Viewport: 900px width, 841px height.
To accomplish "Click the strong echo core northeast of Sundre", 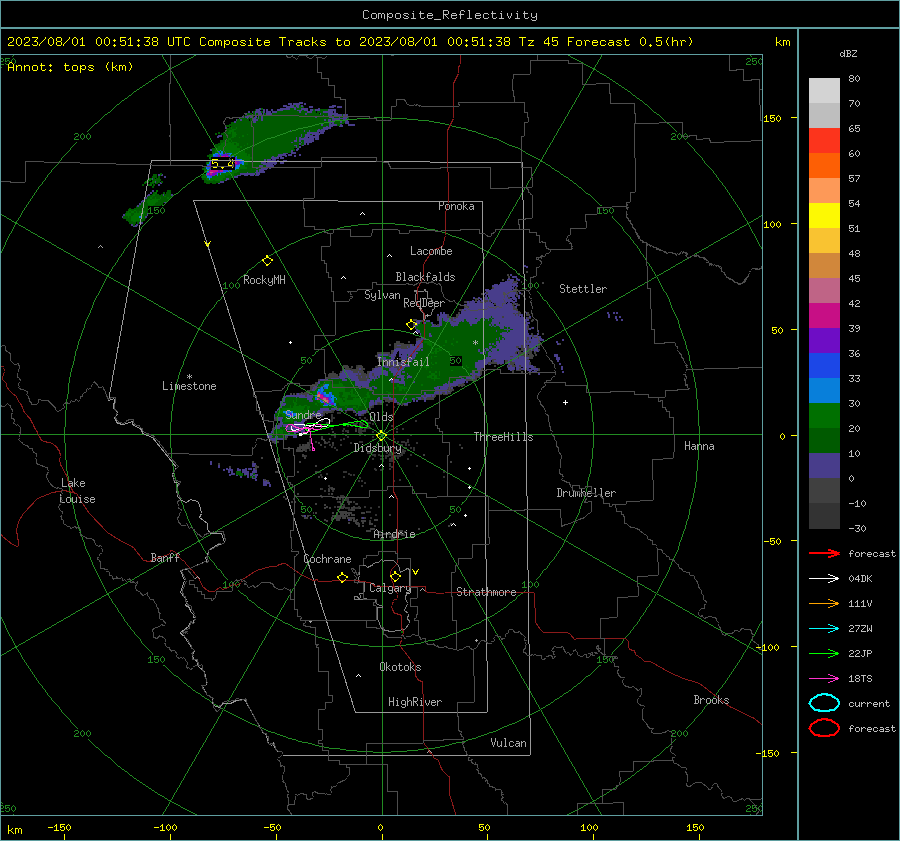I will 324,396.
